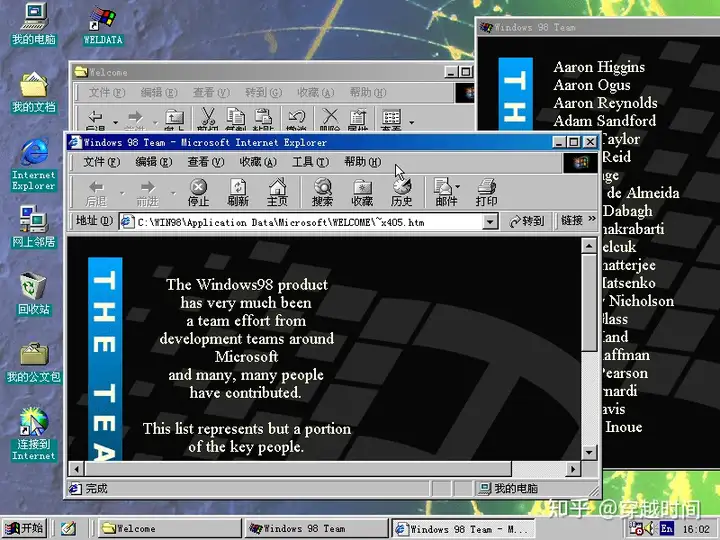Open the 工具 menu in Internet Explorer
720x540 pixels.
(x=310, y=162)
